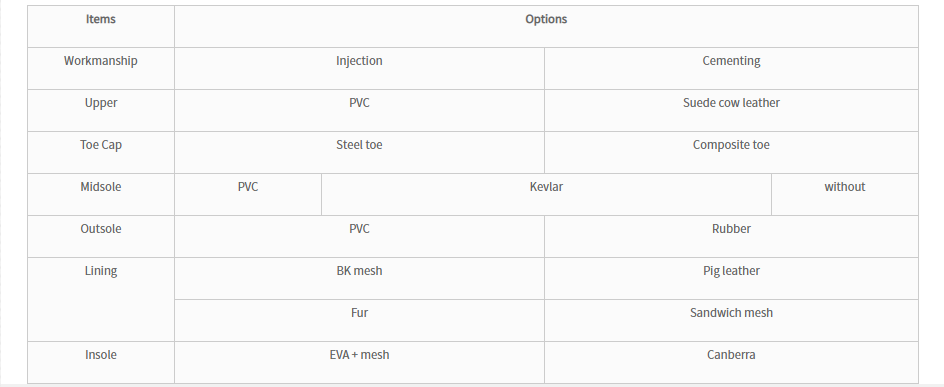
Task: Click PVC in the Midsole row
Action: coord(248,194)
